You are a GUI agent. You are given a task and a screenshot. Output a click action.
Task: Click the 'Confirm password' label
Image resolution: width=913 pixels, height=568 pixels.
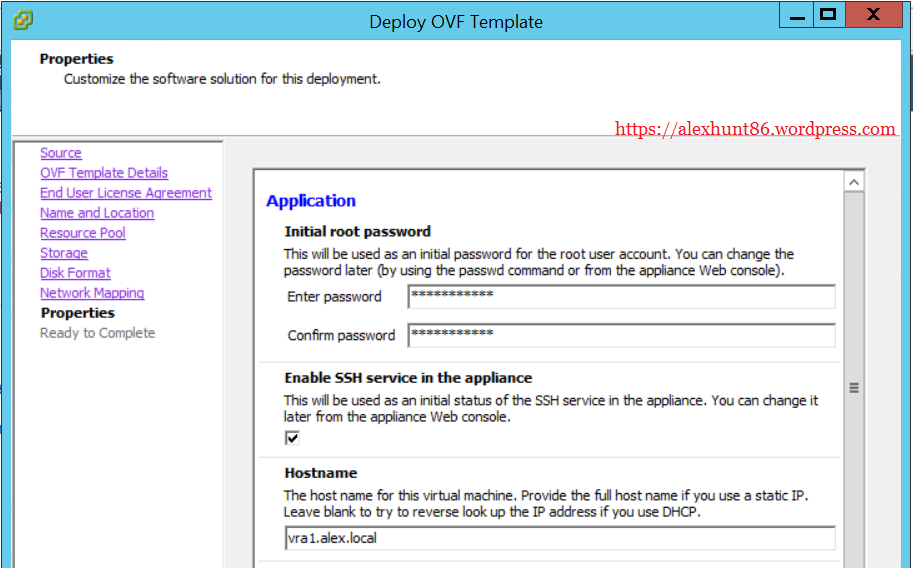(x=341, y=335)
